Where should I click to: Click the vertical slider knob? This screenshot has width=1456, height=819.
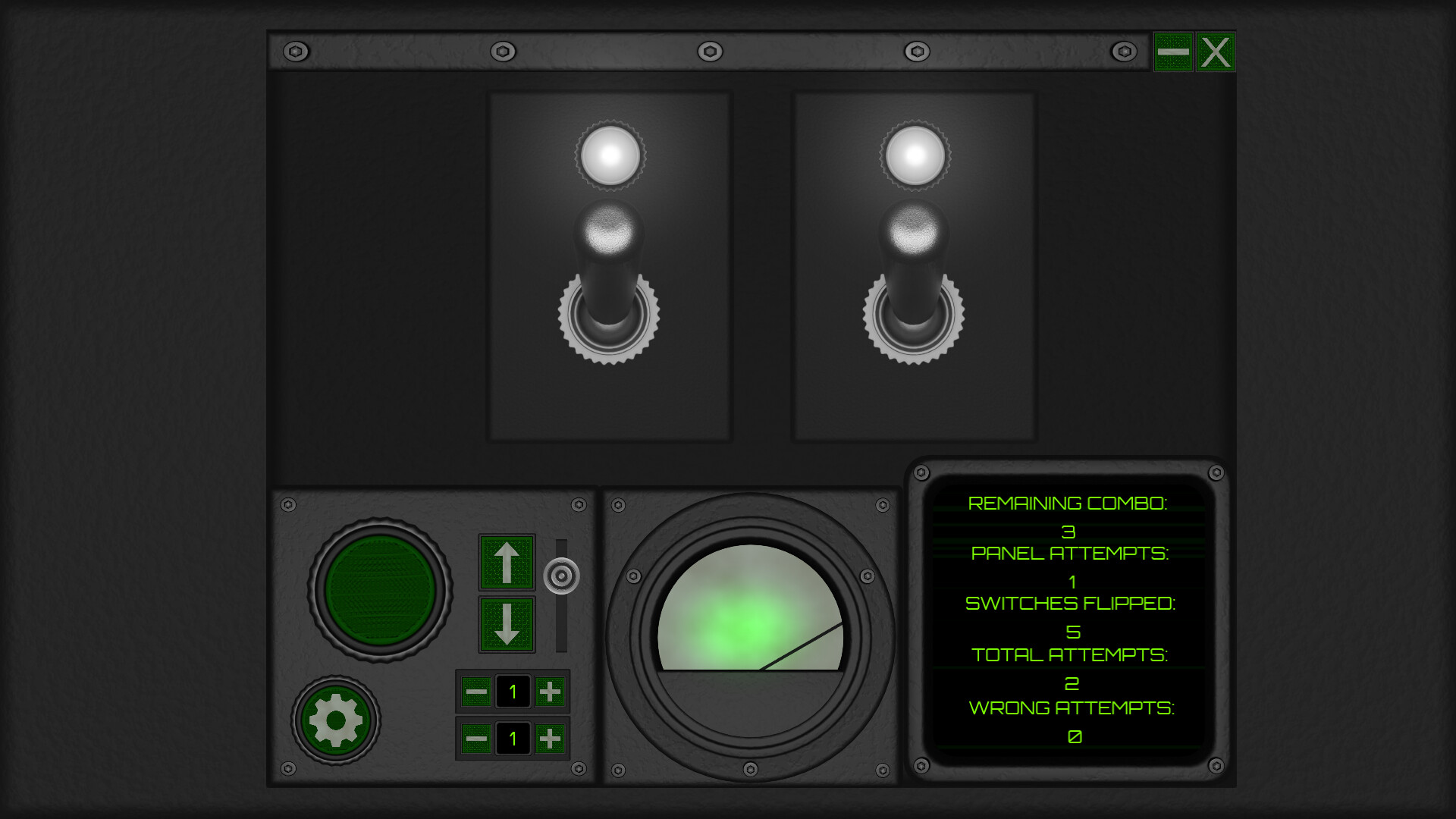(x=561, y=576)
